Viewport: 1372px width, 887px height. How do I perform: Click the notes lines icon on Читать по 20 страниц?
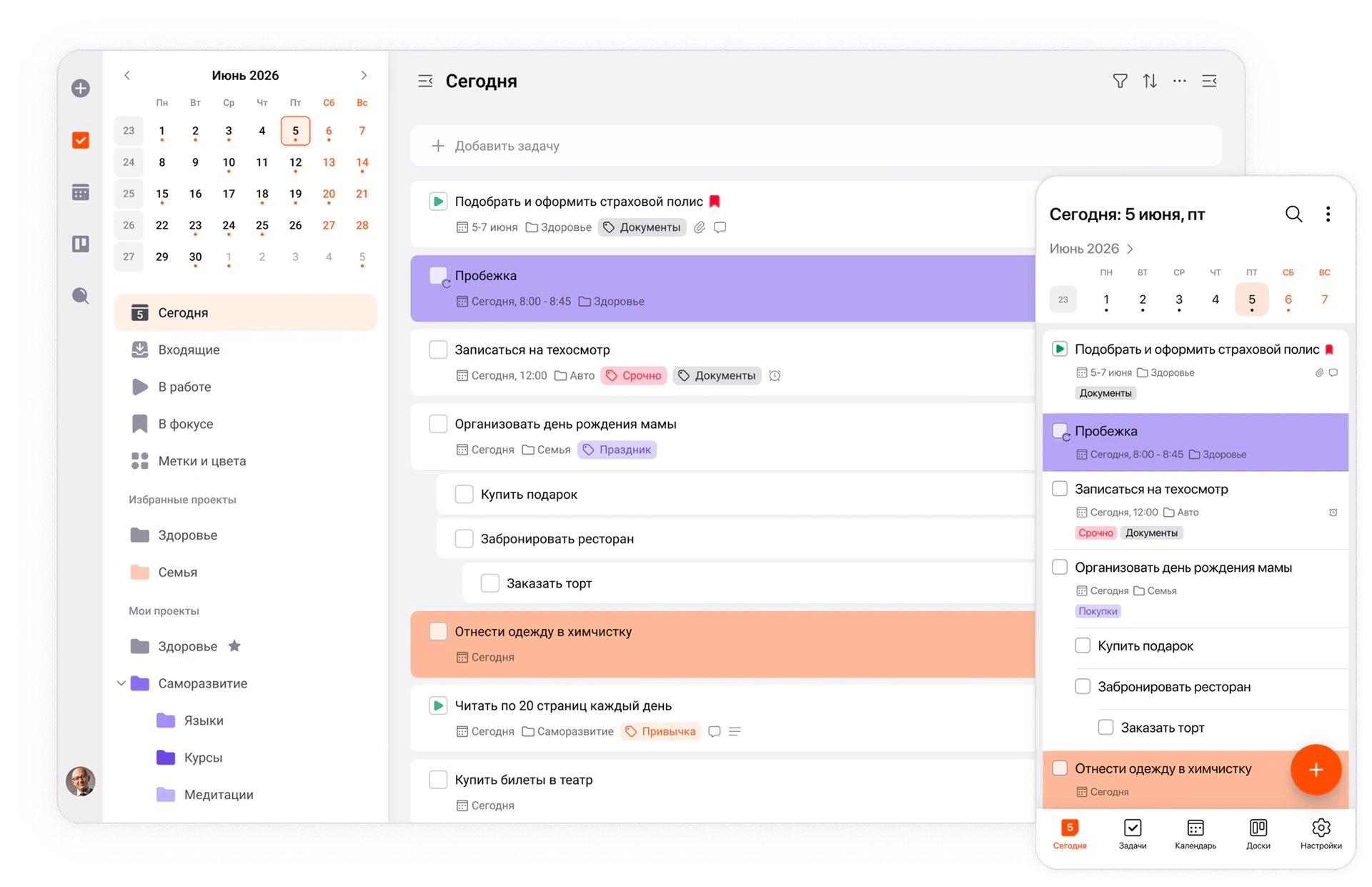tap(735, 731)
